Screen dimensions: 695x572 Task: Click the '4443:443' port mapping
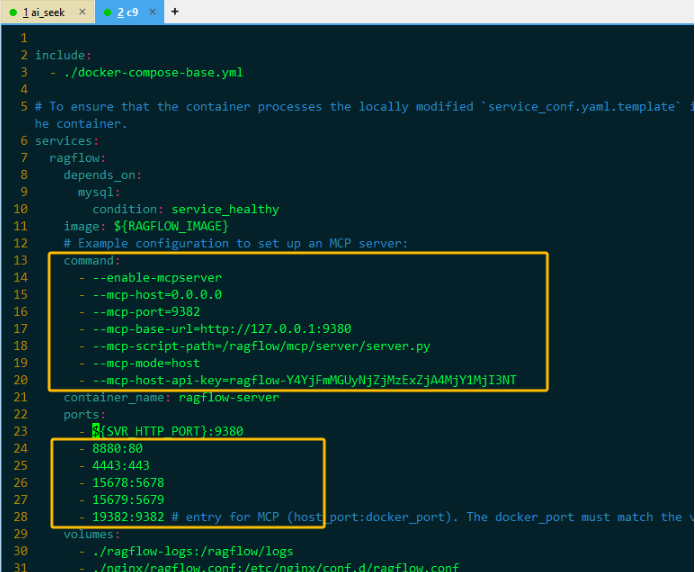[x=121, y=466]
